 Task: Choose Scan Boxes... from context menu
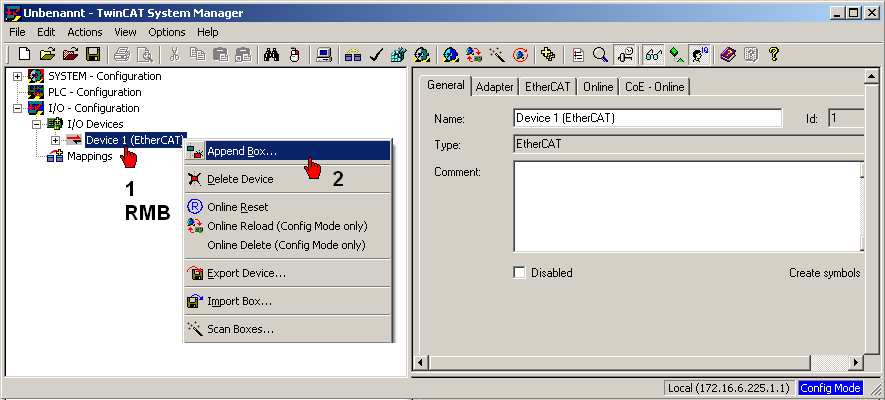tap(287, 329)
